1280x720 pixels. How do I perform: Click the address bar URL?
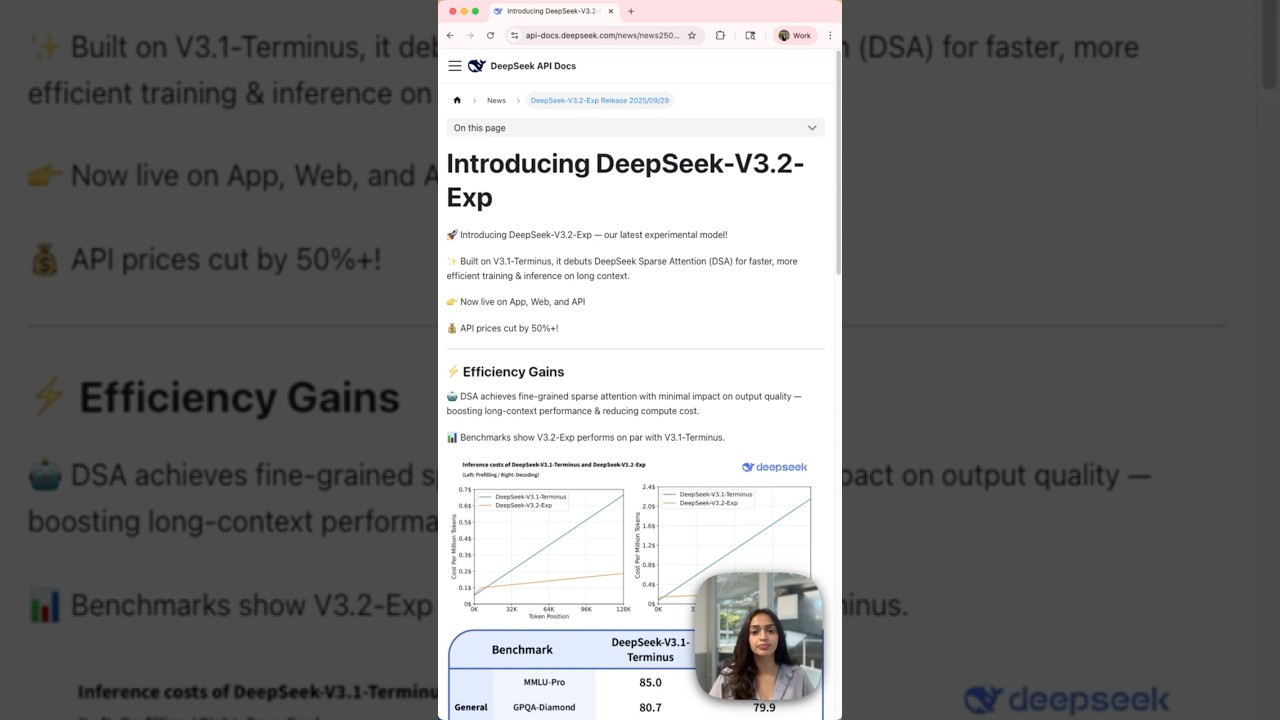coord(602,35)
